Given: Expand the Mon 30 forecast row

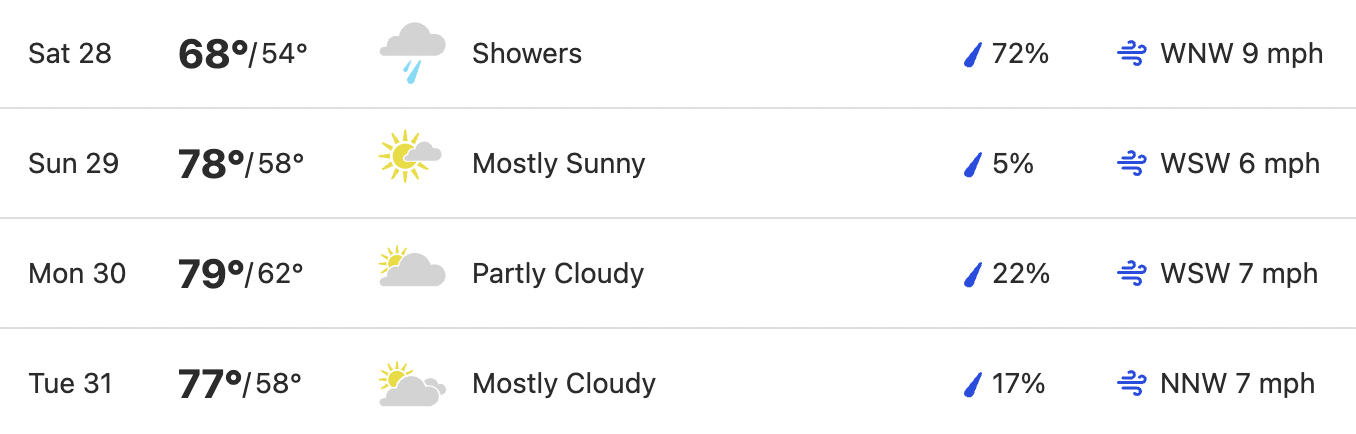Looking at the screenshot, I should pyautogui.click(x=678, y=273).
